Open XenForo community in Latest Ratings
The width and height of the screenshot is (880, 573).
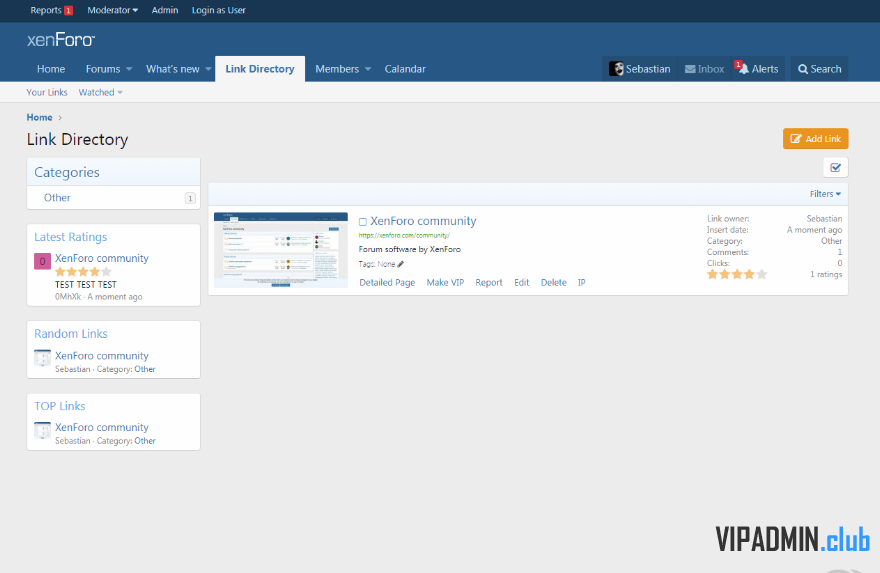(102, 258)
